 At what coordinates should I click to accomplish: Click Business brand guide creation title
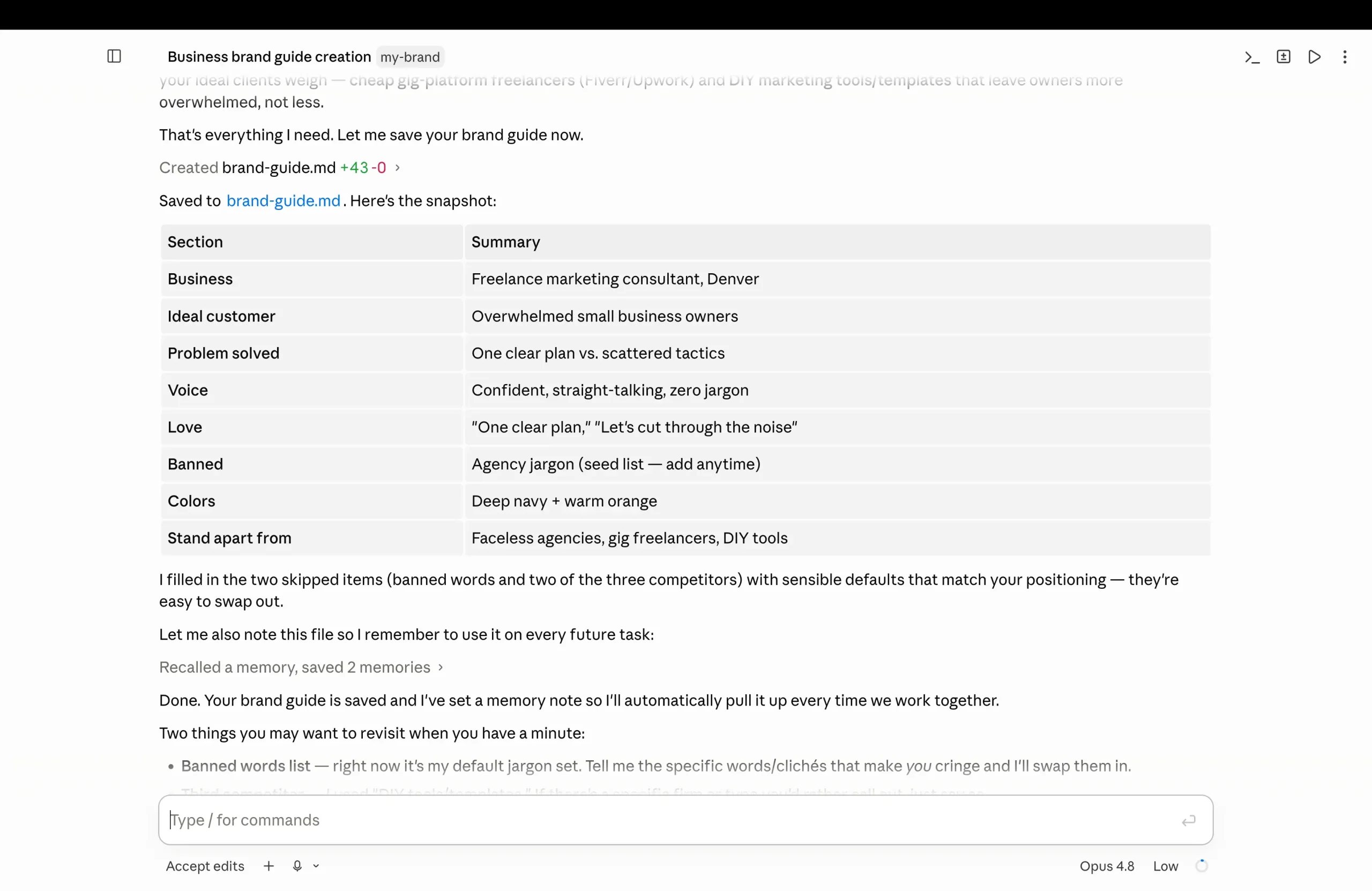[269, 57]
